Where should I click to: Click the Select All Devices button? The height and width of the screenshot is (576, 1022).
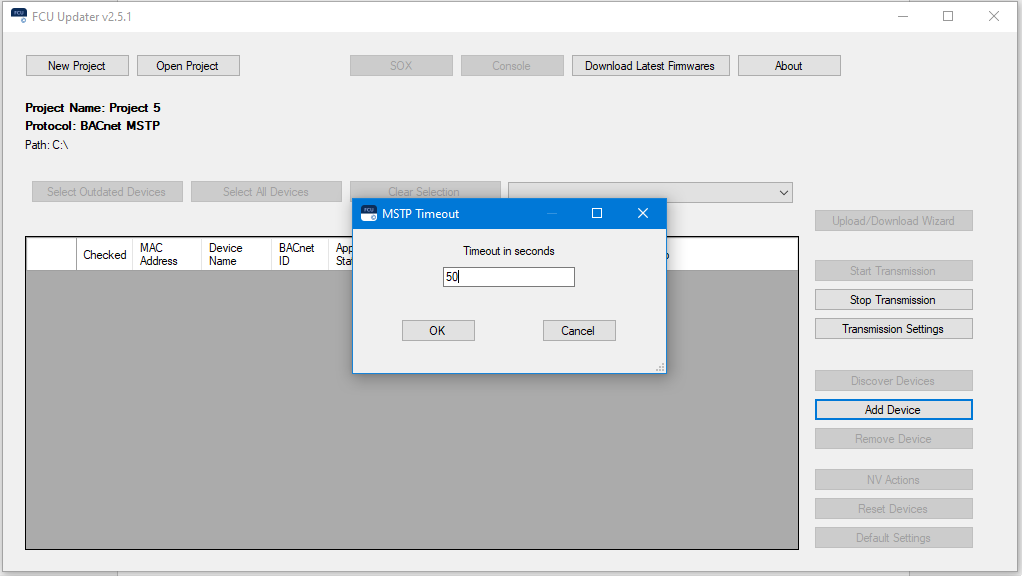266,191
